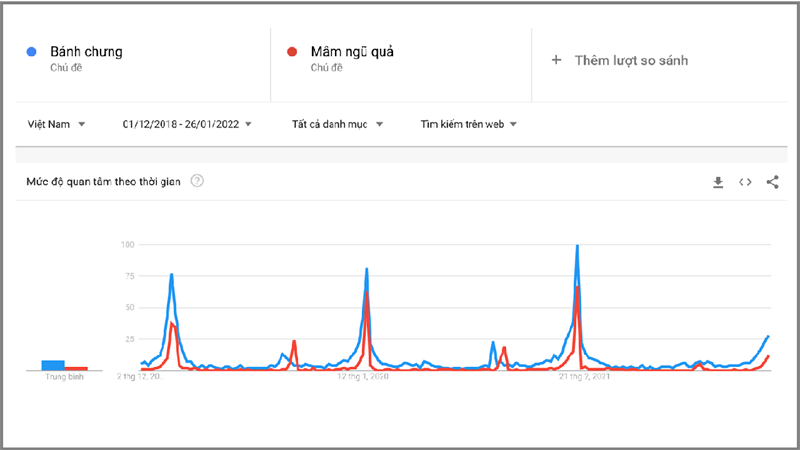800x450 pixels.
Task: Click the blue dot for Bánh chưng
Action: point(34,52)
